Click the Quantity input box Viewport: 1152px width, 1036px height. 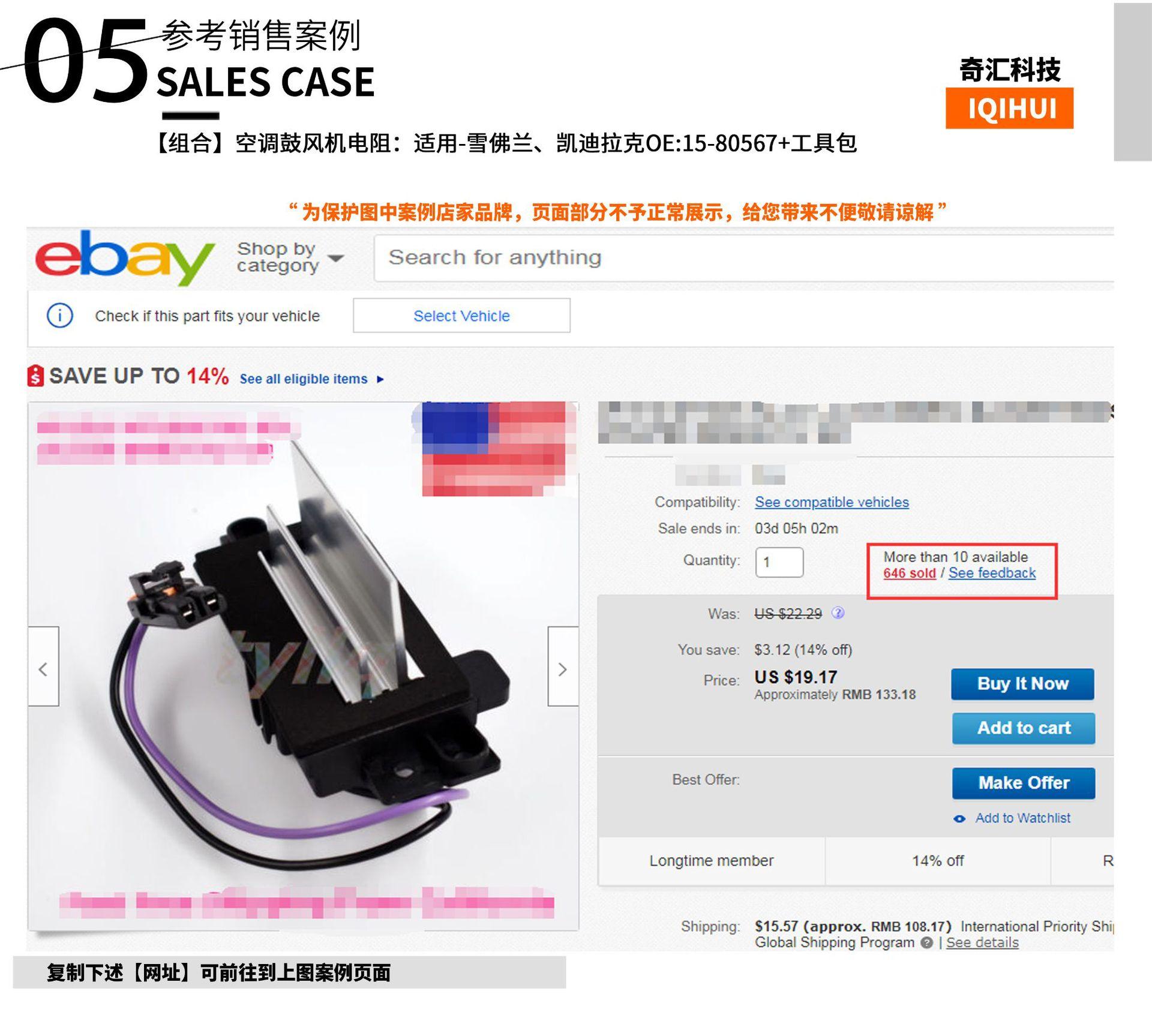(x=779, y=563)
